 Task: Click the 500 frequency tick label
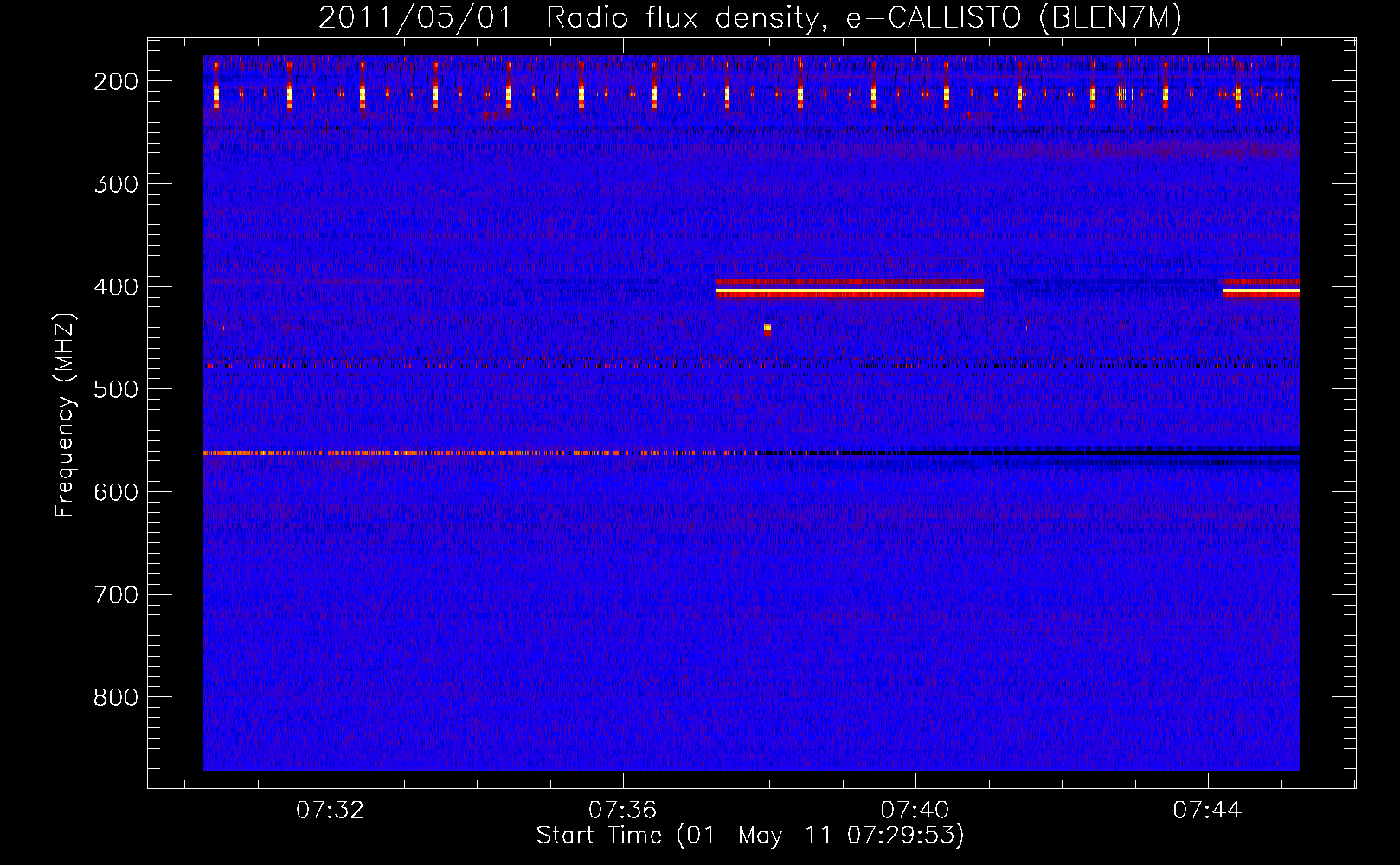(116, 389)
